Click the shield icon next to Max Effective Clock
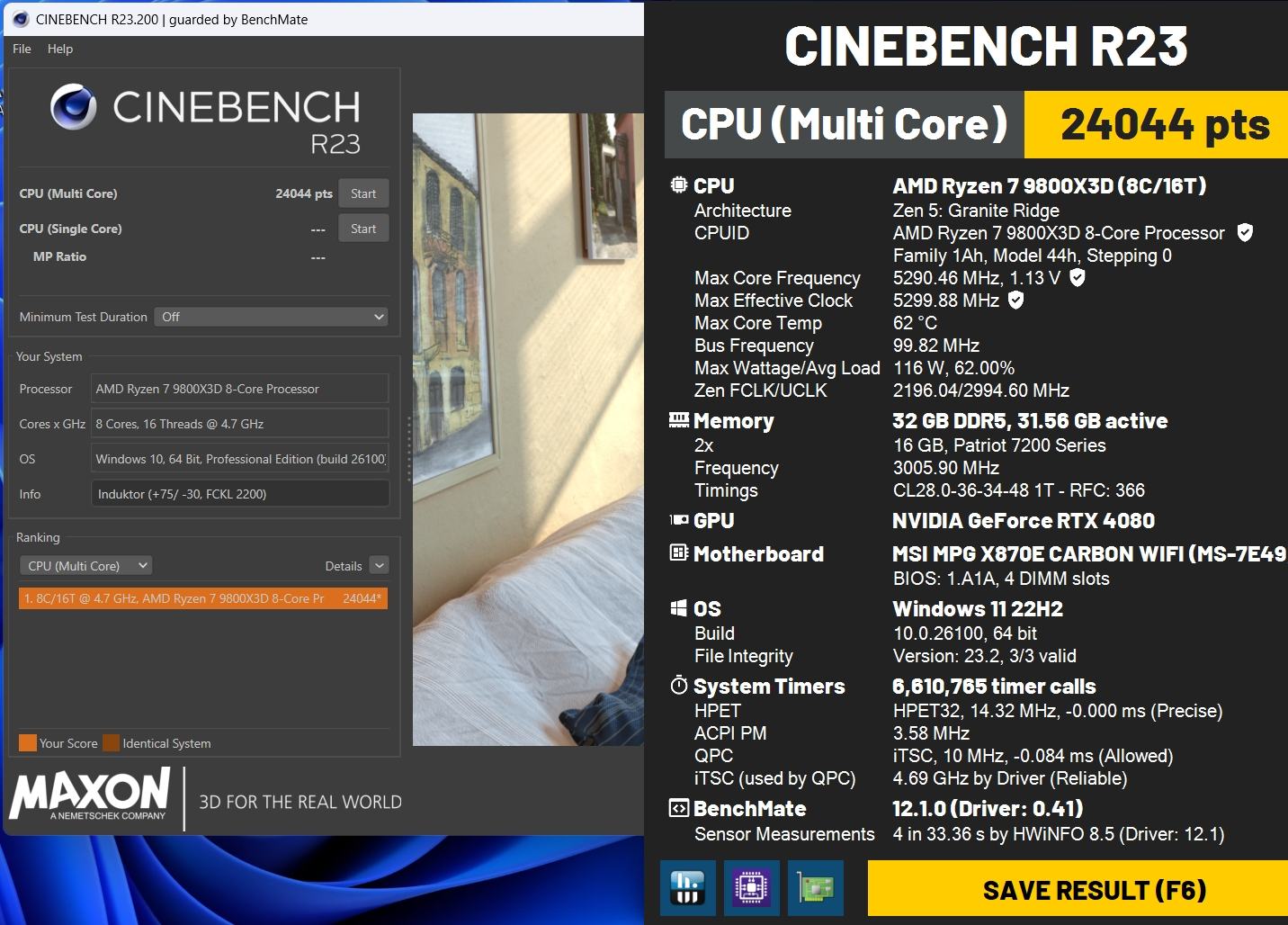The width and height of the screenshot is (1288, 925). click(x=1015, y=301)
